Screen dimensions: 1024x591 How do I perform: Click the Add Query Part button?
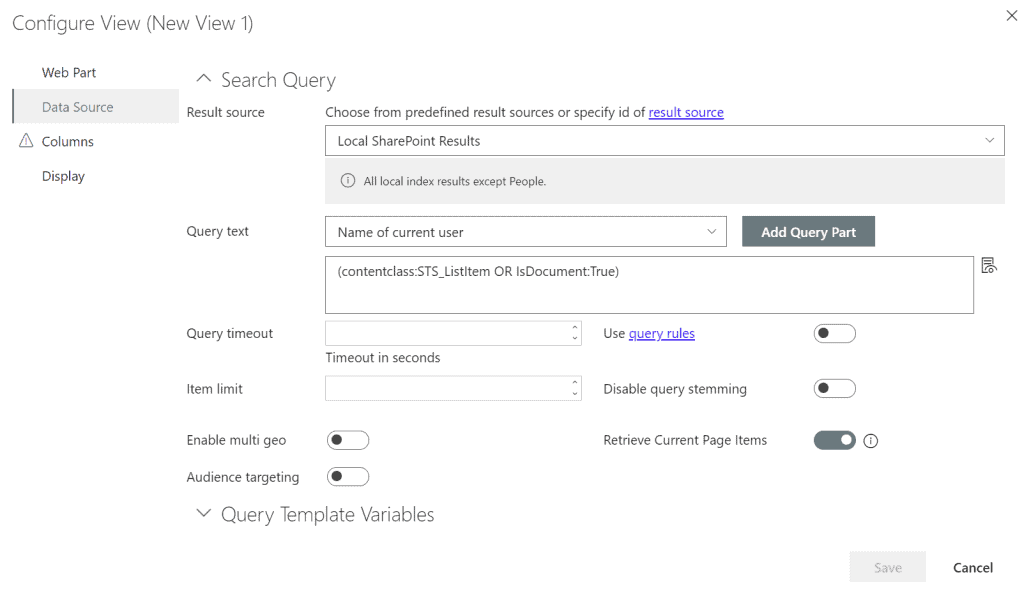(x=808, y=231)
